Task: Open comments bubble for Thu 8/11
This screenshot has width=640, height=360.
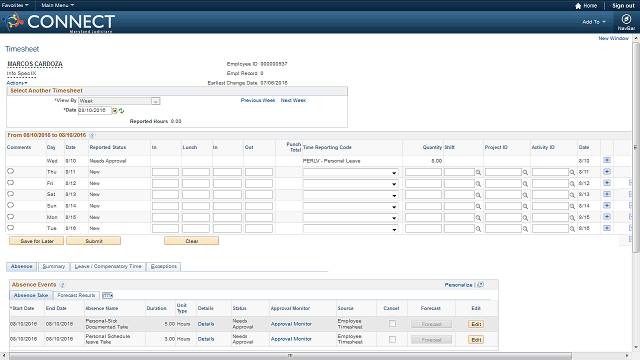Action: point(11,171)
